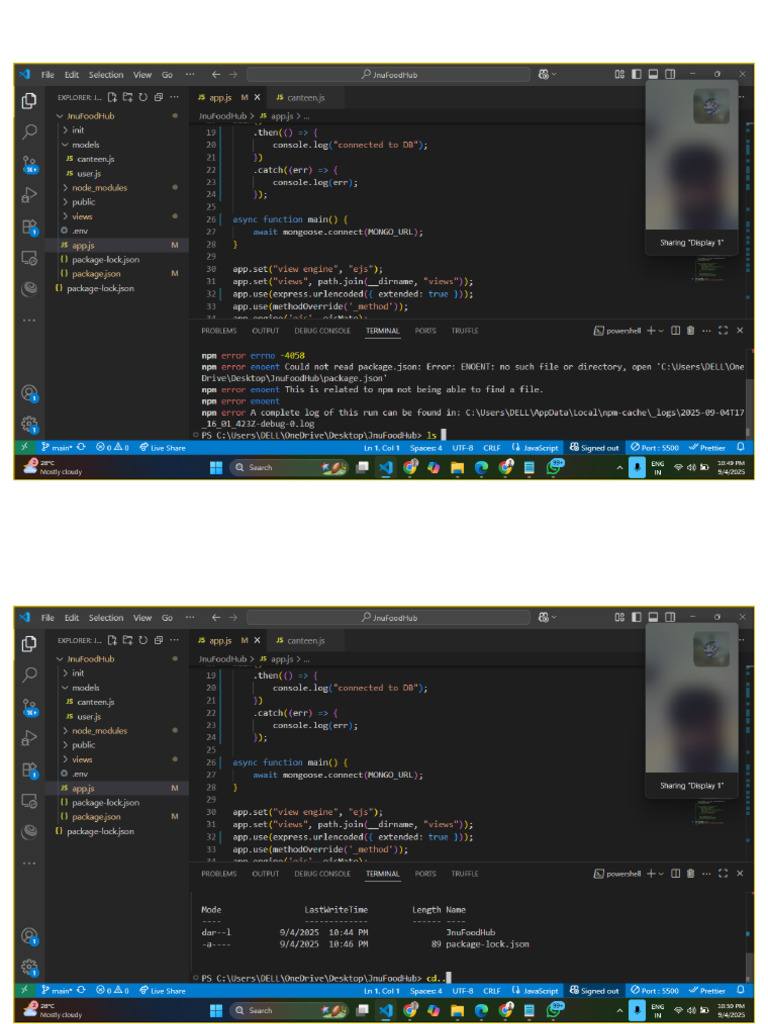Click Explorer files icon in lower window

pos(29,643)
